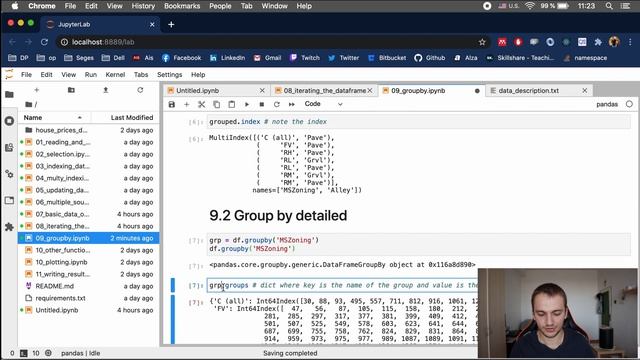This screenshot has height=360, width=640.
Task: Click the pandas kernel name indicator
Action: (x=607, y=104)
